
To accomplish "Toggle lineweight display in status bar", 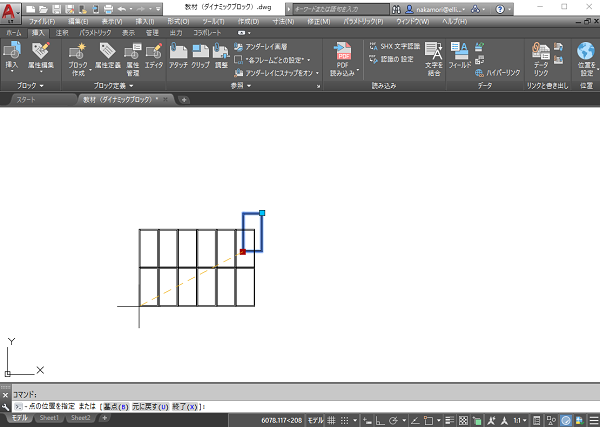I will coord(450,420).
